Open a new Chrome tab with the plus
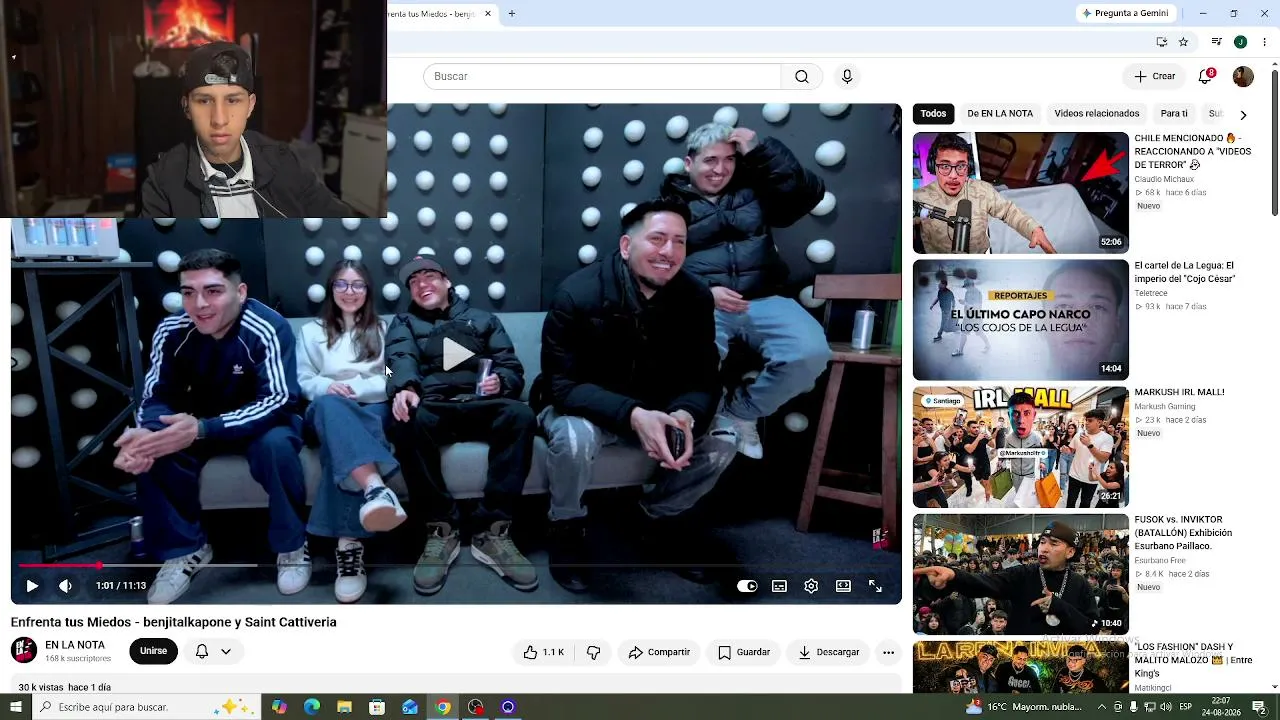Viewport: 1280px width, 720px height. tap(512, 13)
